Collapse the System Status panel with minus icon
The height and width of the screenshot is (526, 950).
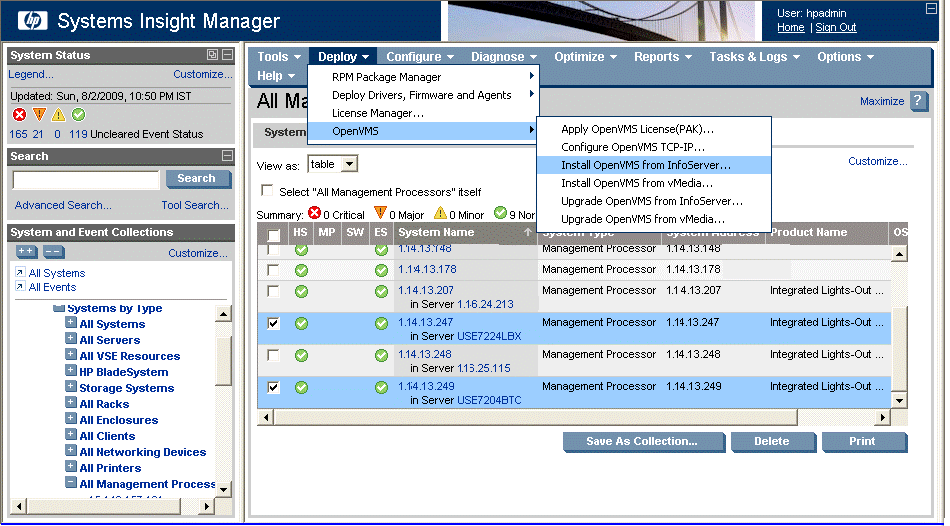click(x=227, y=55)
